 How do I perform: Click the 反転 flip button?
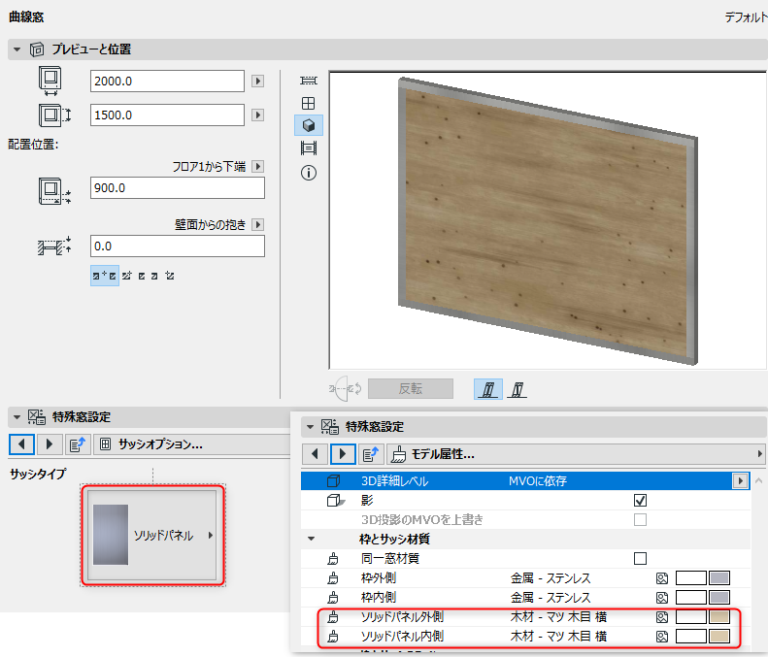(x=410, y=389)
